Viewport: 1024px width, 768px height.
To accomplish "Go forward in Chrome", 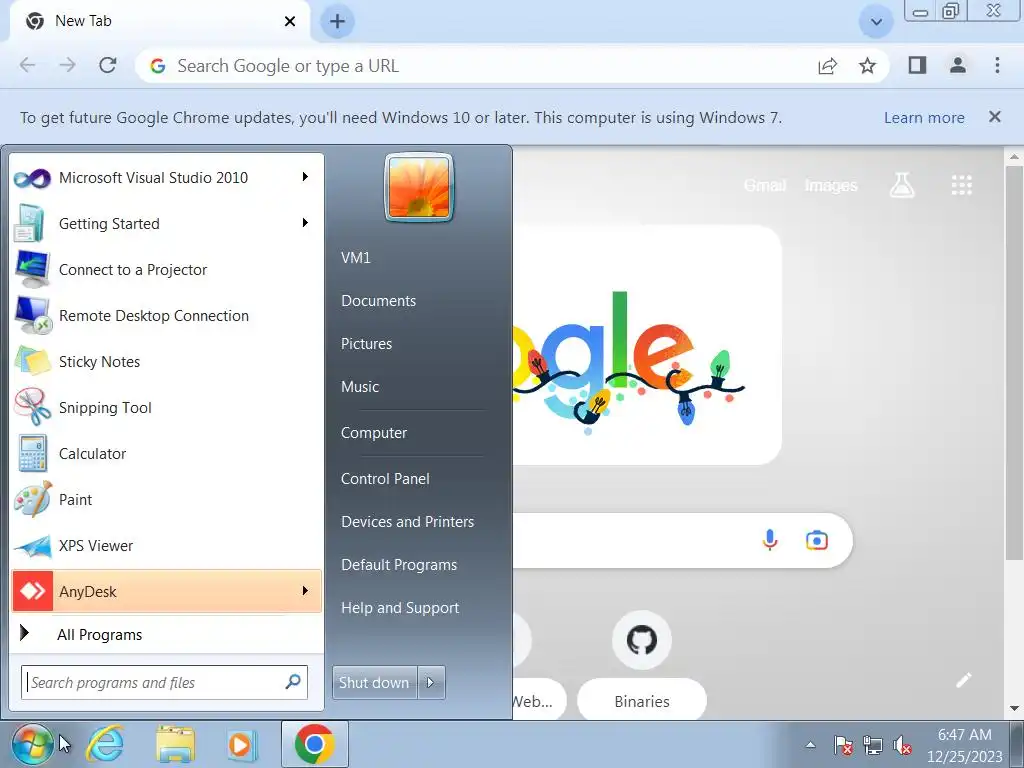I will [x=67, y=65].
